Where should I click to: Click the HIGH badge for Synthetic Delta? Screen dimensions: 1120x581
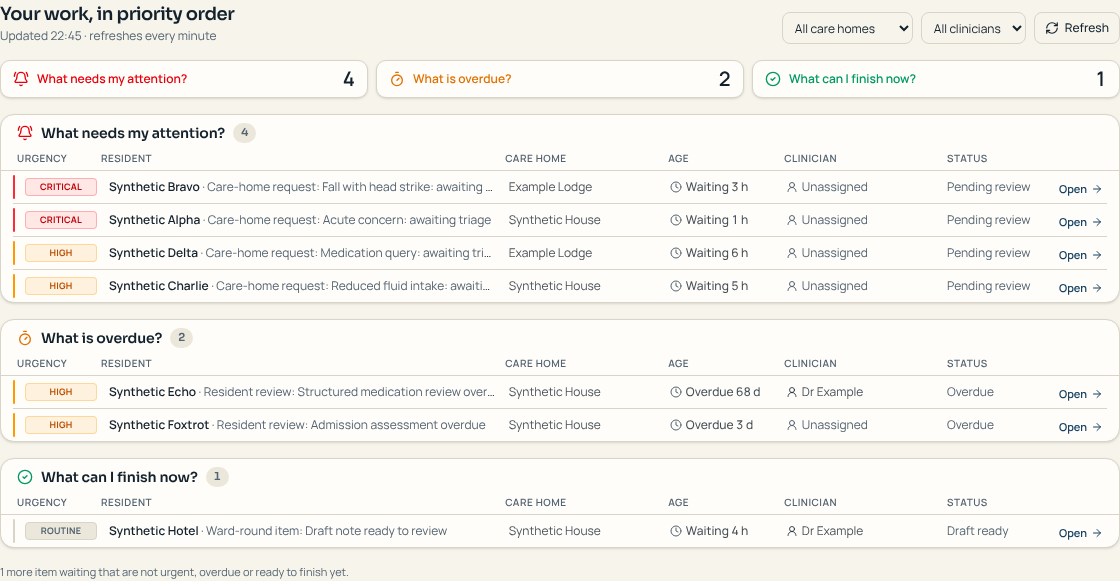click(61, 253)
